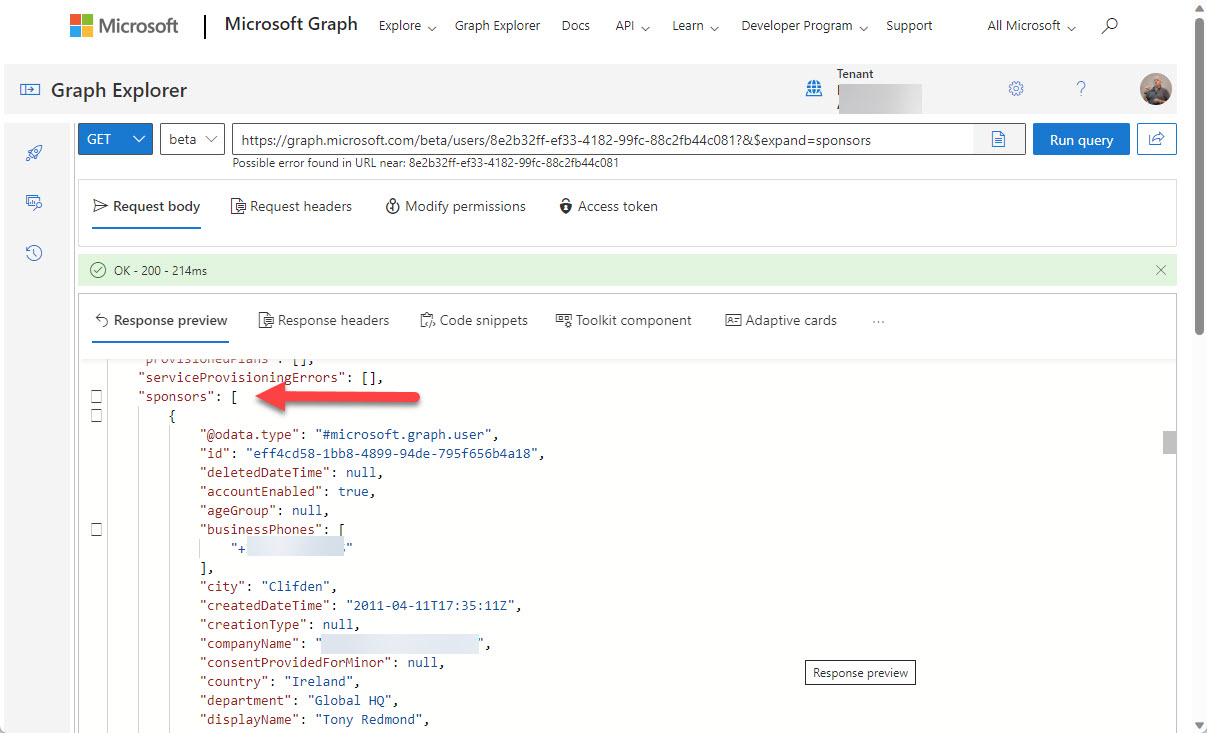Click the help question mark icon
Image resolution: width=1207 pixels, height=733 pixels.
tap(1081, 89)
